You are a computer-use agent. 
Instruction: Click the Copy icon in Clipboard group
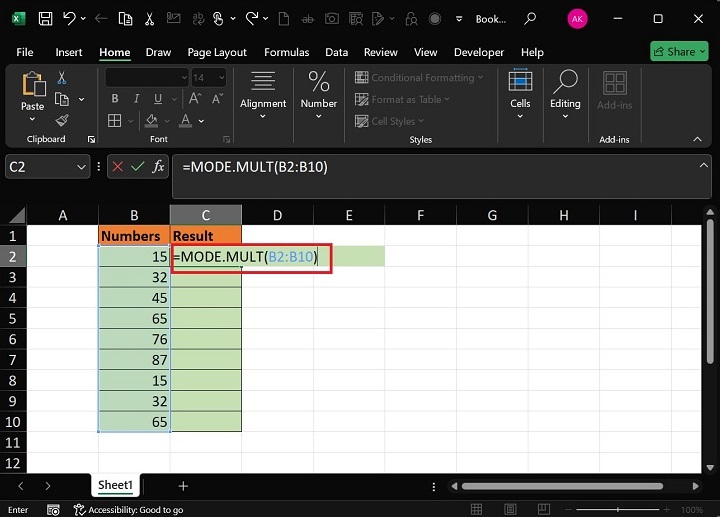[x=62, y=99]
